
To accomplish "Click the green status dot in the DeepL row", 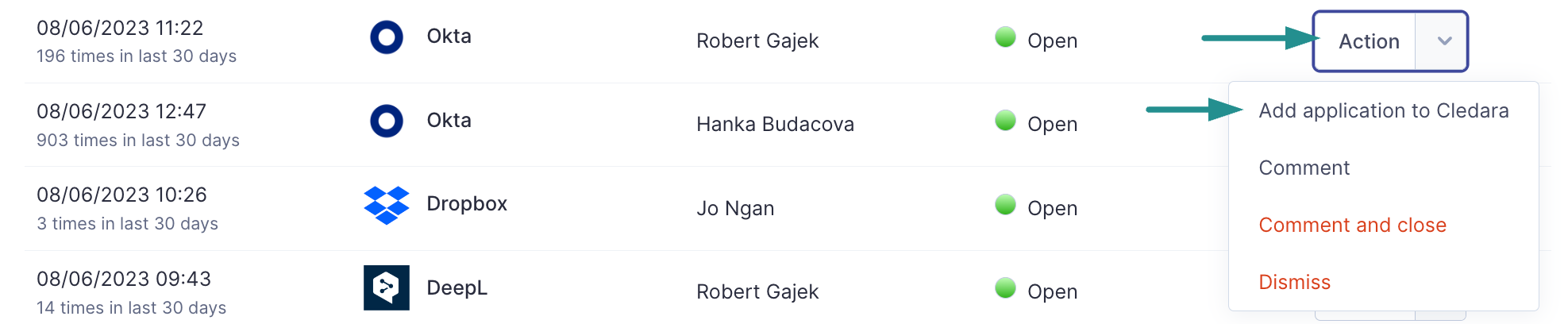I will (x=1006, y=288).
